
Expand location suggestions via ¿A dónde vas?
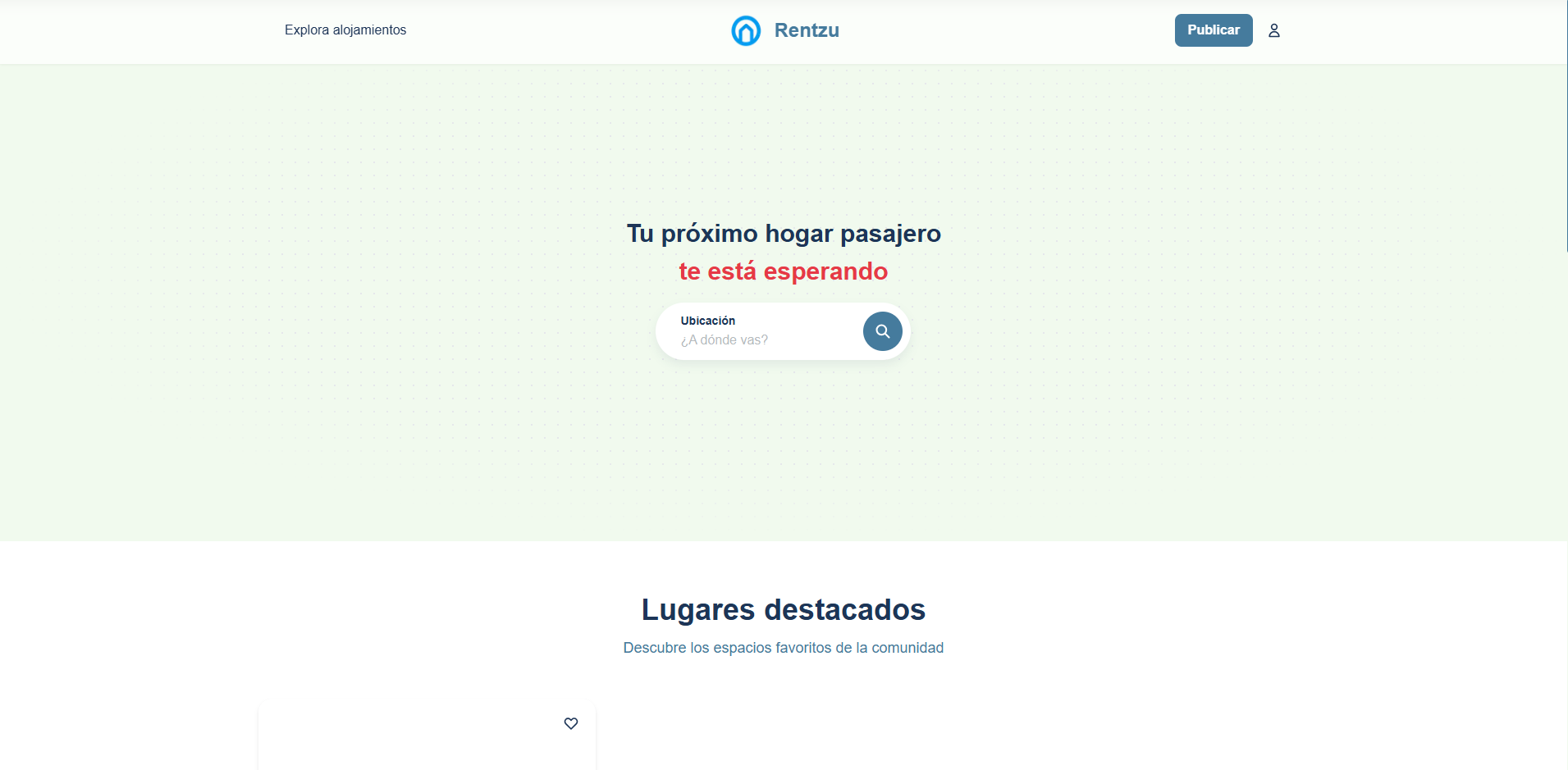725,339
